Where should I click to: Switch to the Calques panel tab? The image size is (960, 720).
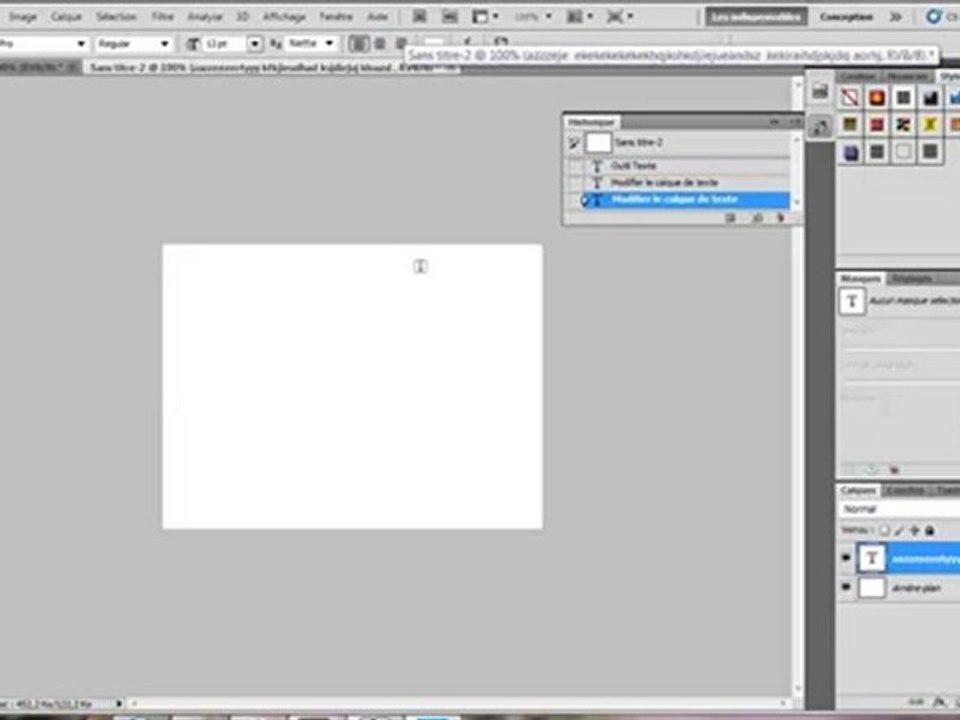(x=858, y=490)
